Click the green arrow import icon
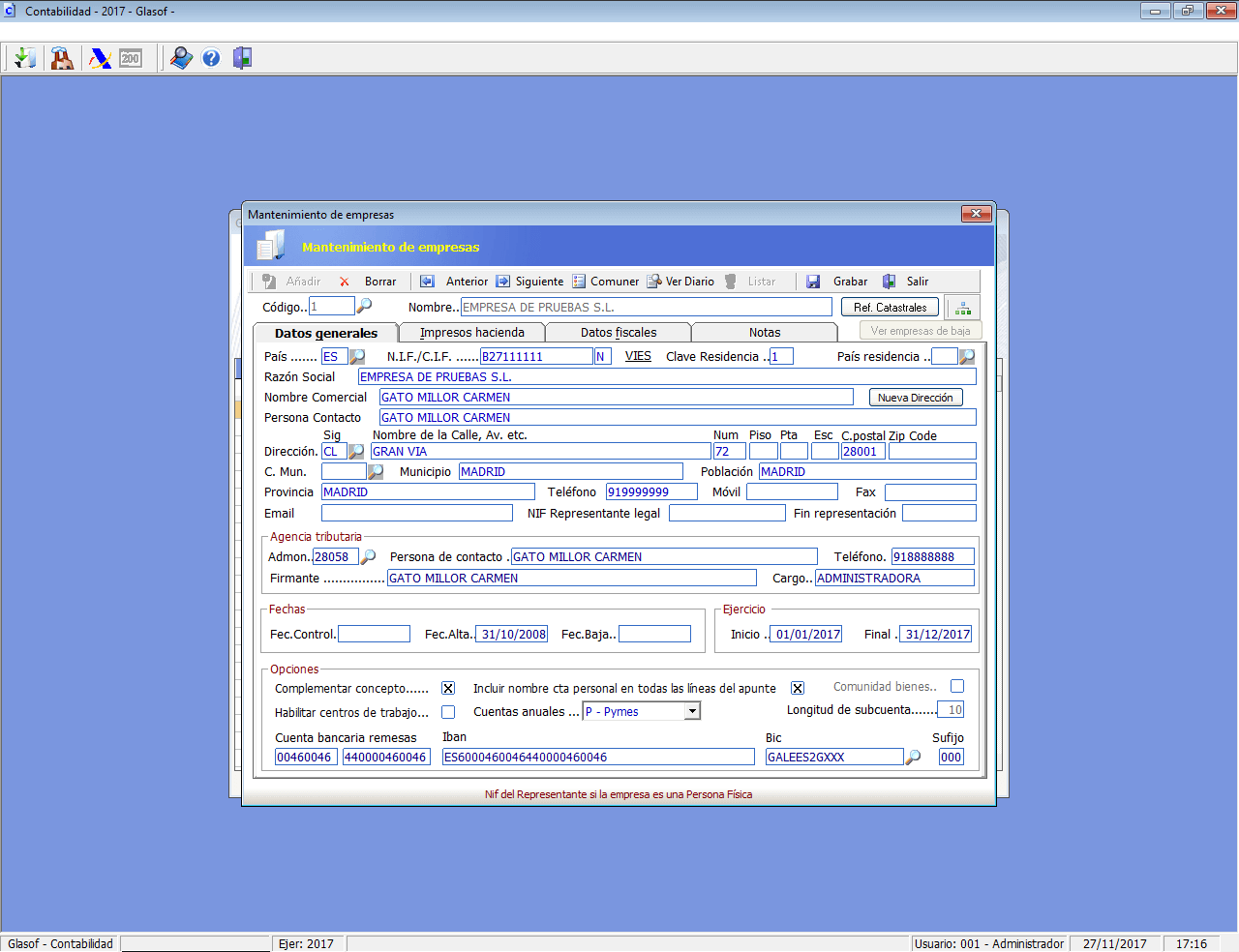This screenshot has height=952, width=1239. 25,58
